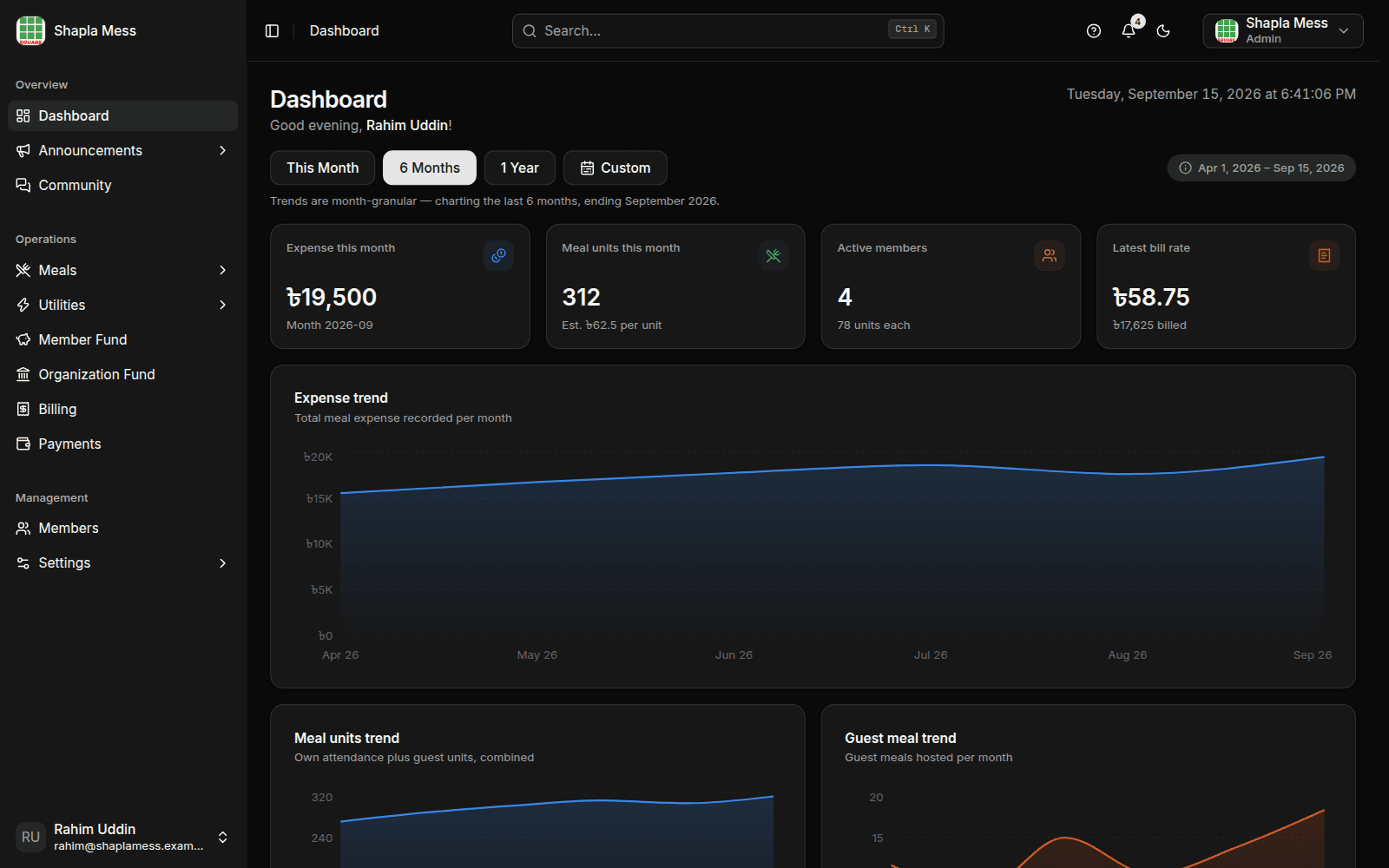This screenshot has height=868, width=1389.
Task: Click the Meals utensils icon in sidebar
Action: click(23, 270)
